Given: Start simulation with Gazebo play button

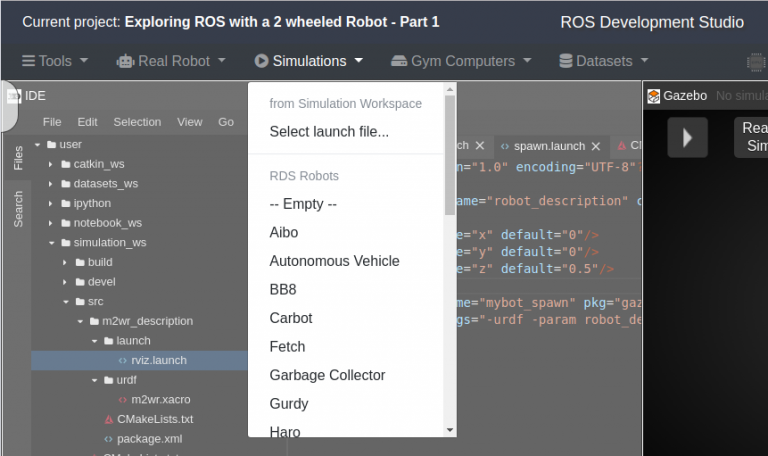Looking at the screenshot, I should (x=688, y=138).
